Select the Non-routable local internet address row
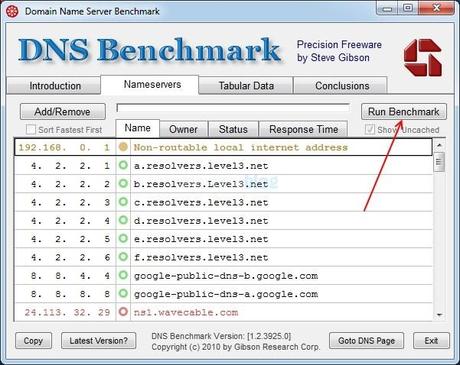The width and height of the screenshot is (460, 365). coord(223,147)
